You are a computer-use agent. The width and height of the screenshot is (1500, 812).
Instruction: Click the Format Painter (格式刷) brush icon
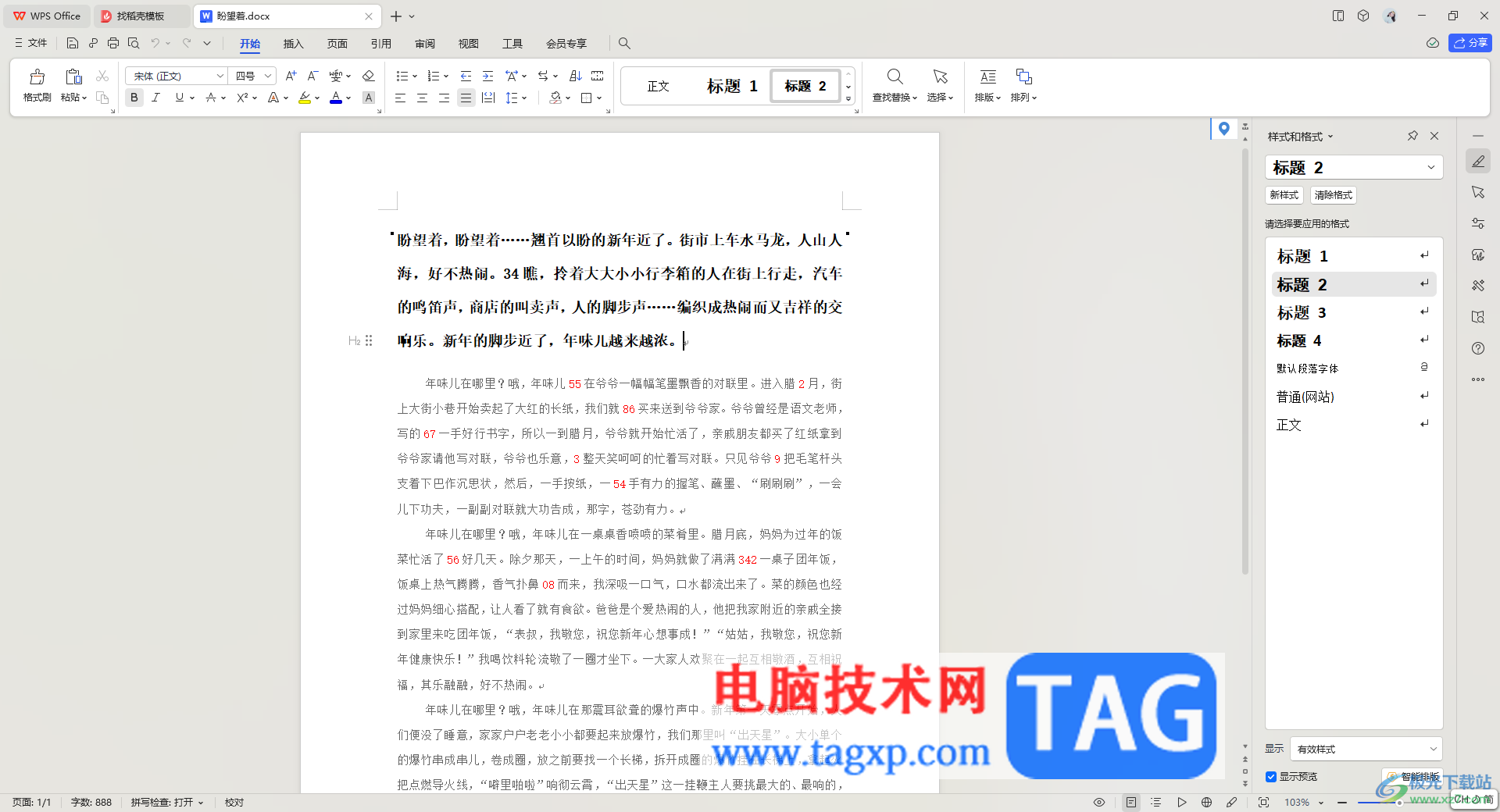(37, 77)
